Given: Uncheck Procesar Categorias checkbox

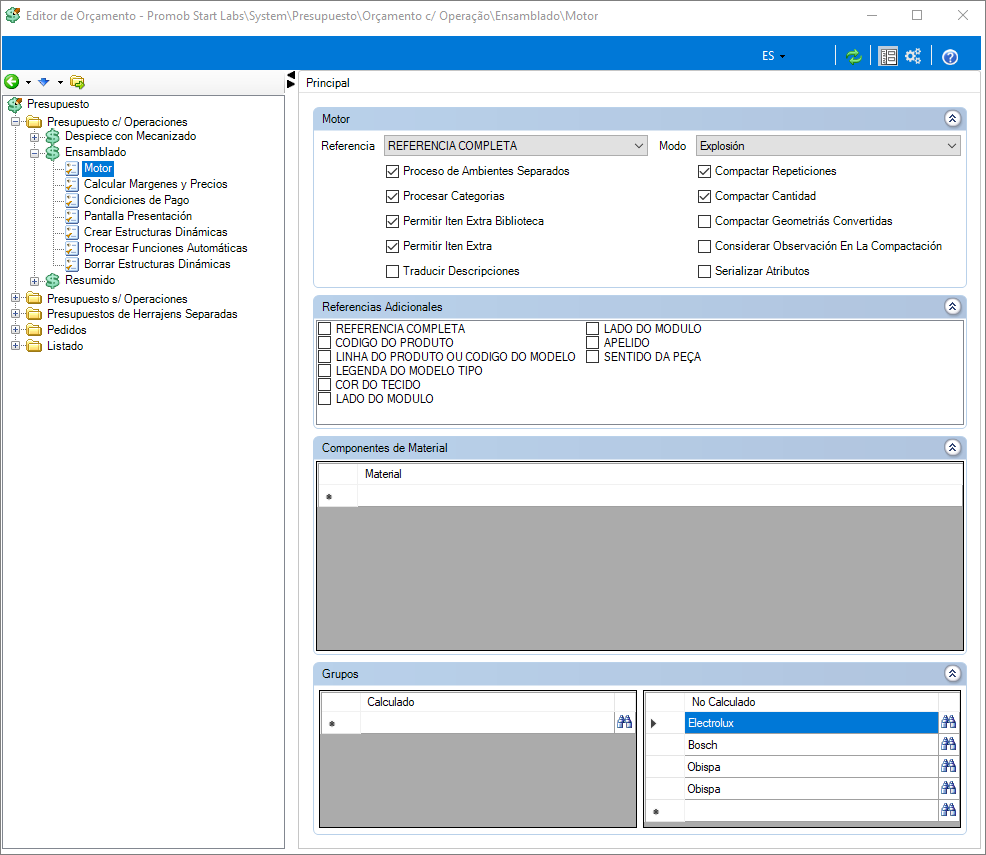Looking at the screenshot, I should click(x=392, y=196).
